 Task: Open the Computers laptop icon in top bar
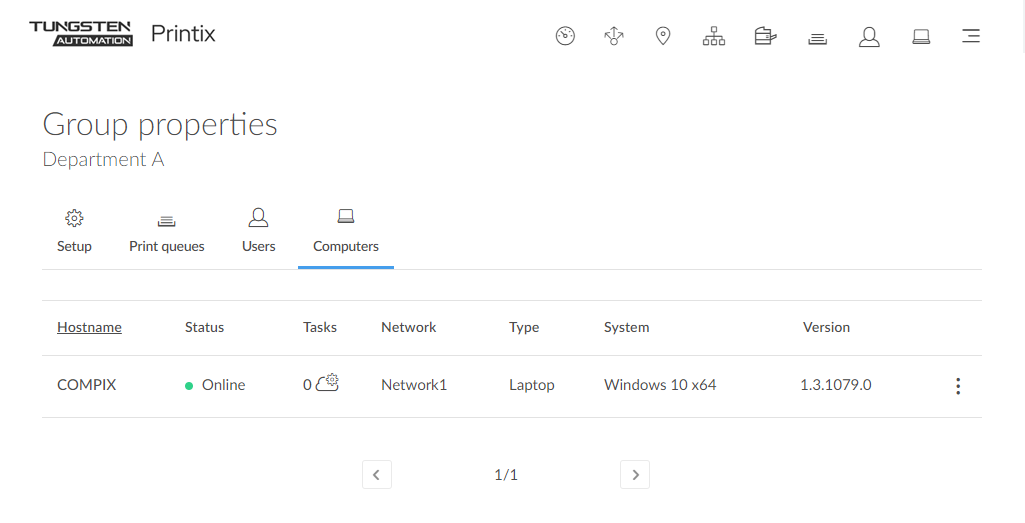click(x=921, y=37)
